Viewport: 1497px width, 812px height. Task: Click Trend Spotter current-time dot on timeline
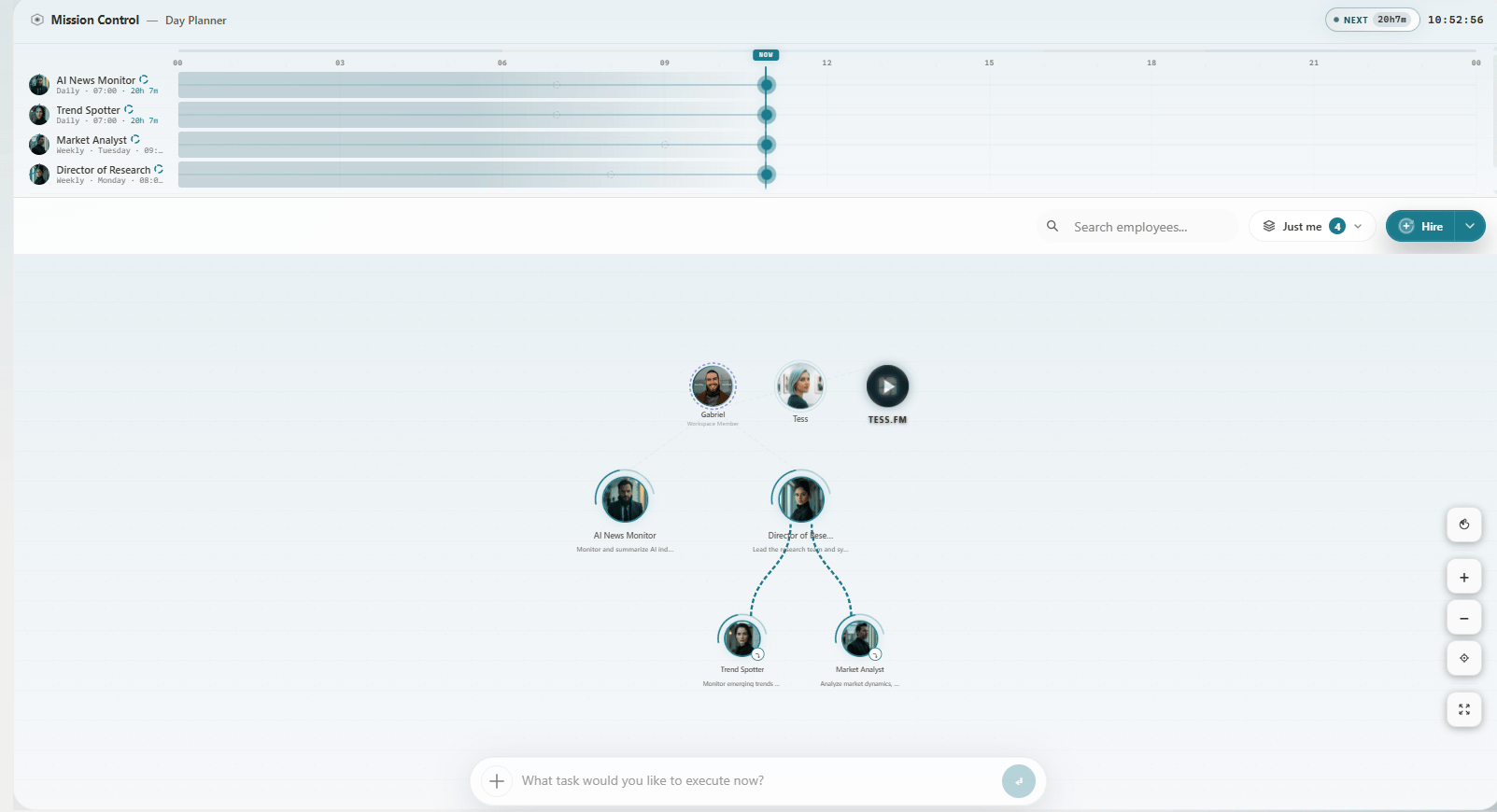(767, 115)
